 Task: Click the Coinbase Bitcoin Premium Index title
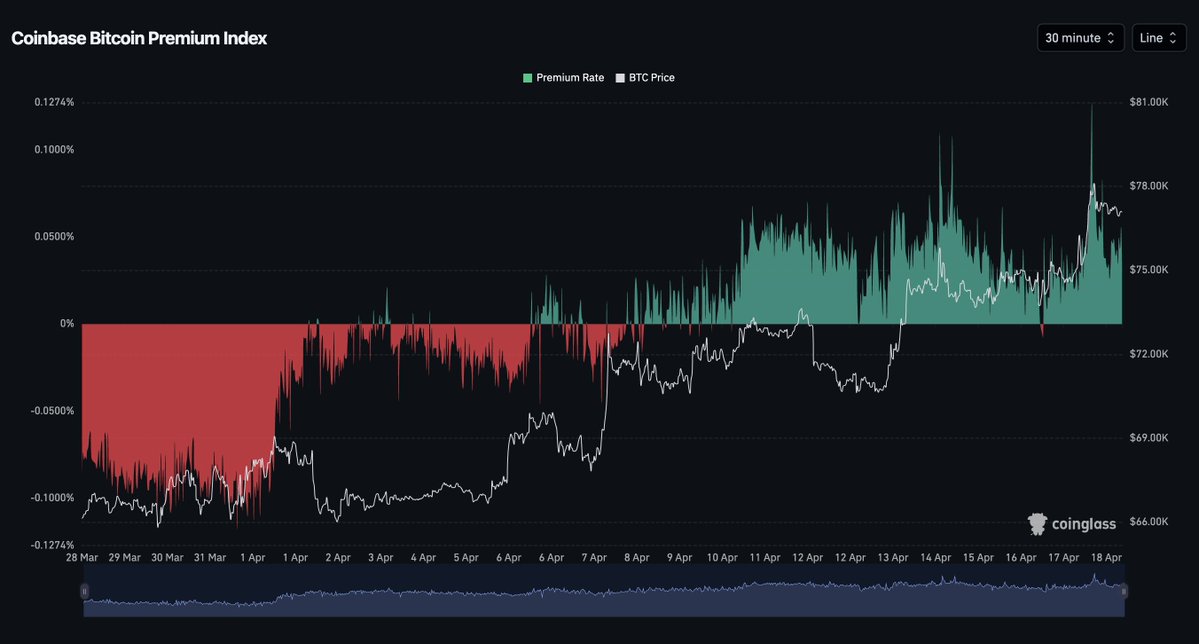tap(139, 38)
